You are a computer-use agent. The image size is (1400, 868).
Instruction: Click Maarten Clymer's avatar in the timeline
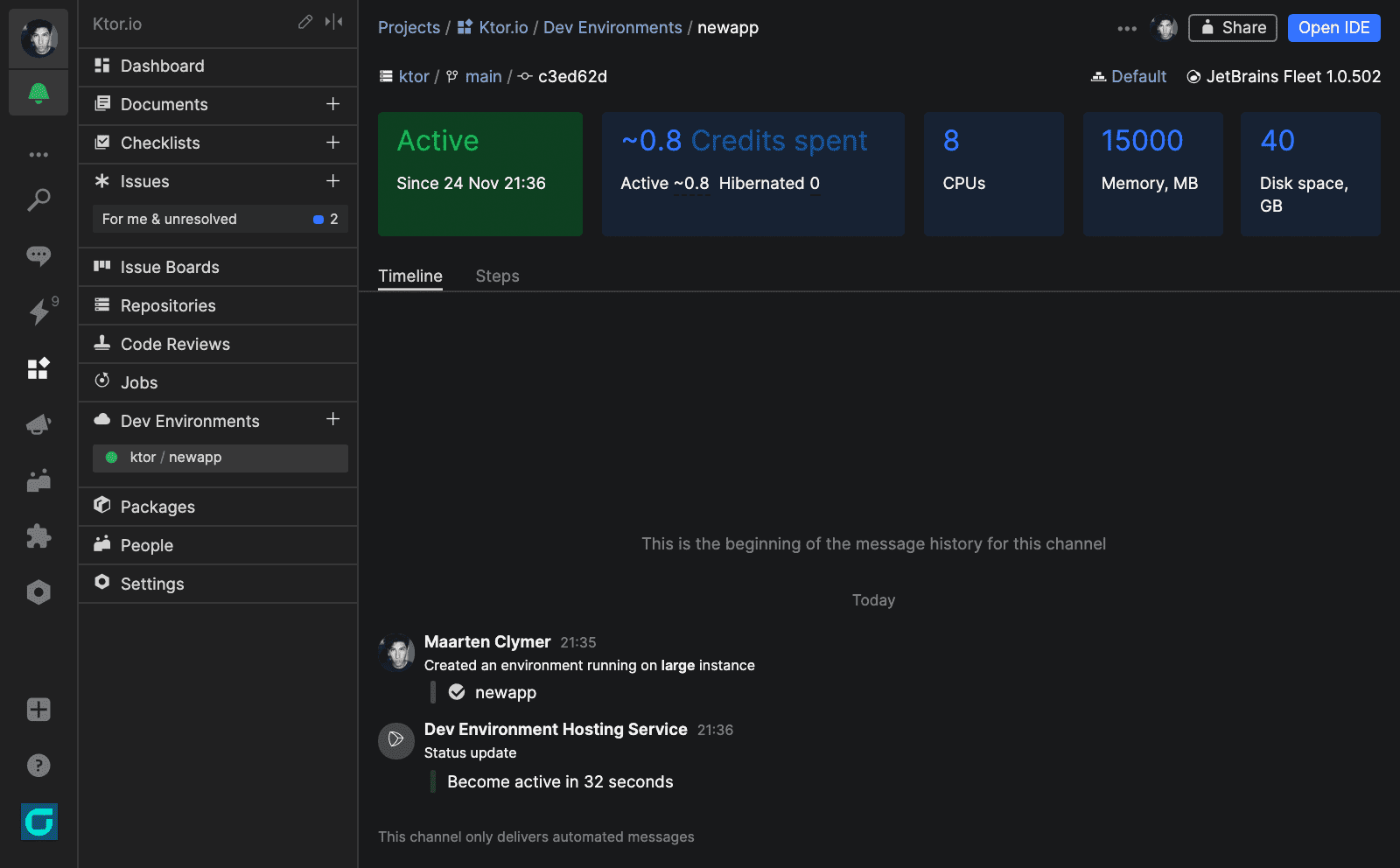(x=396, y=653)
